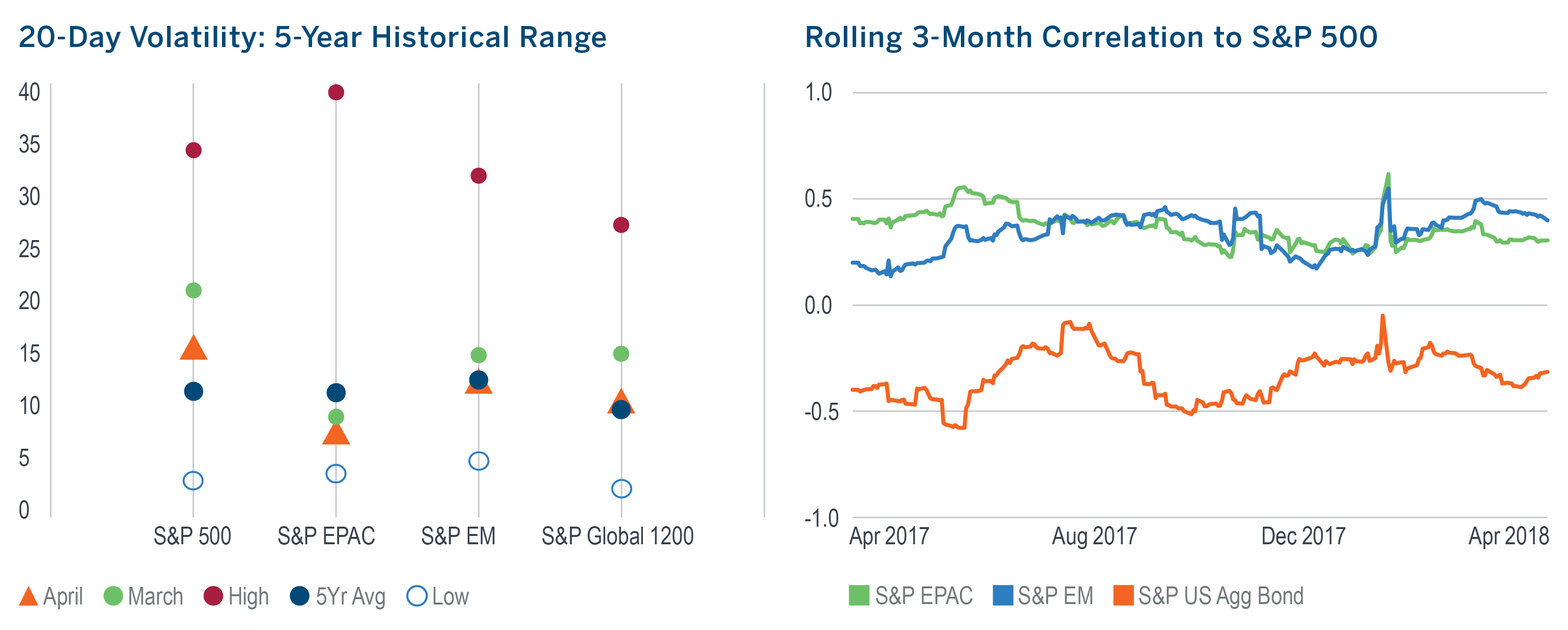This screenshot has width=1568, height=630.
Task: Click the Rolling 3-Month Correlation title
Action: click(x=1091, y=37)
